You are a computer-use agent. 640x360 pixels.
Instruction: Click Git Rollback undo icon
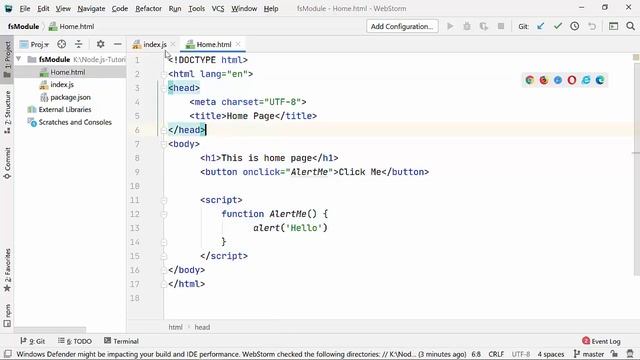point(592,26)
